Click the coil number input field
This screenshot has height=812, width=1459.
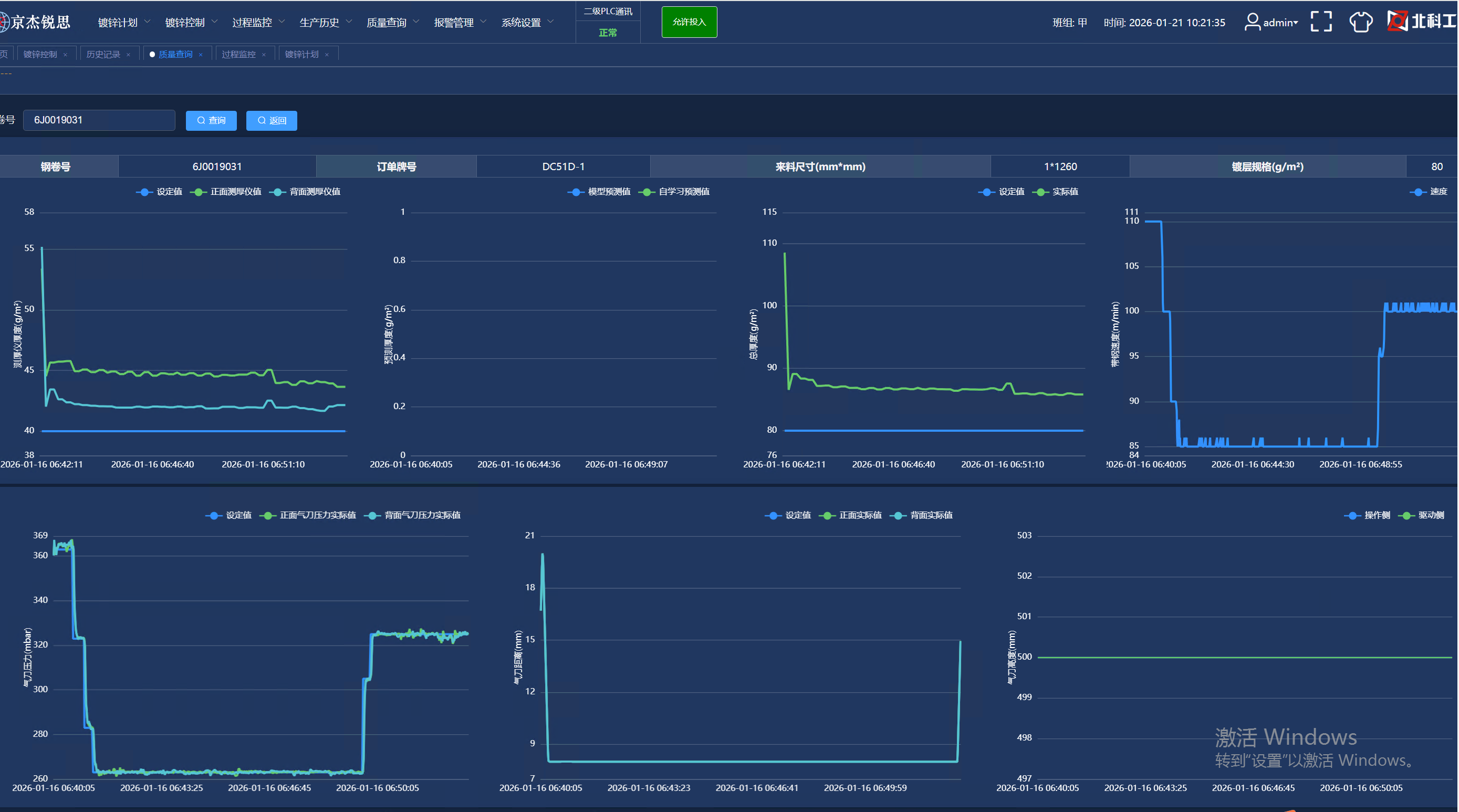(99, 120)
